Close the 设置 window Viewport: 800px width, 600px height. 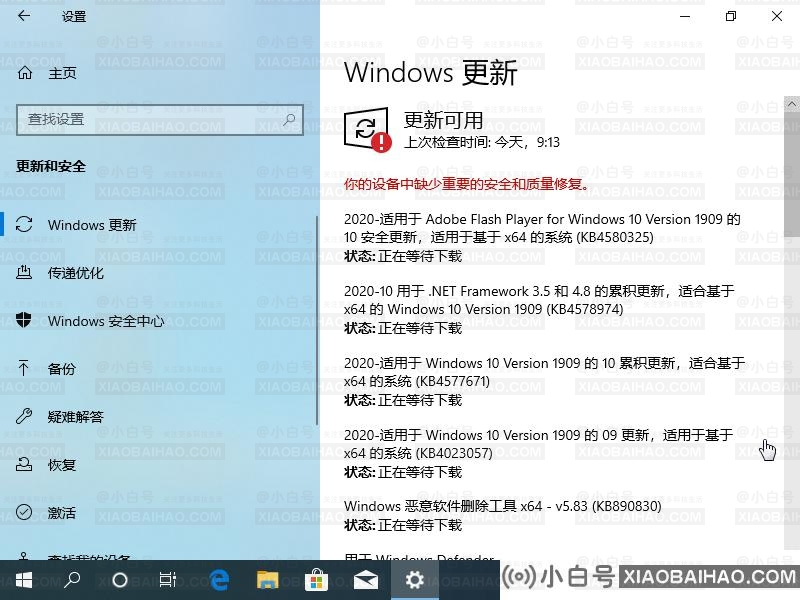[777, 16]
